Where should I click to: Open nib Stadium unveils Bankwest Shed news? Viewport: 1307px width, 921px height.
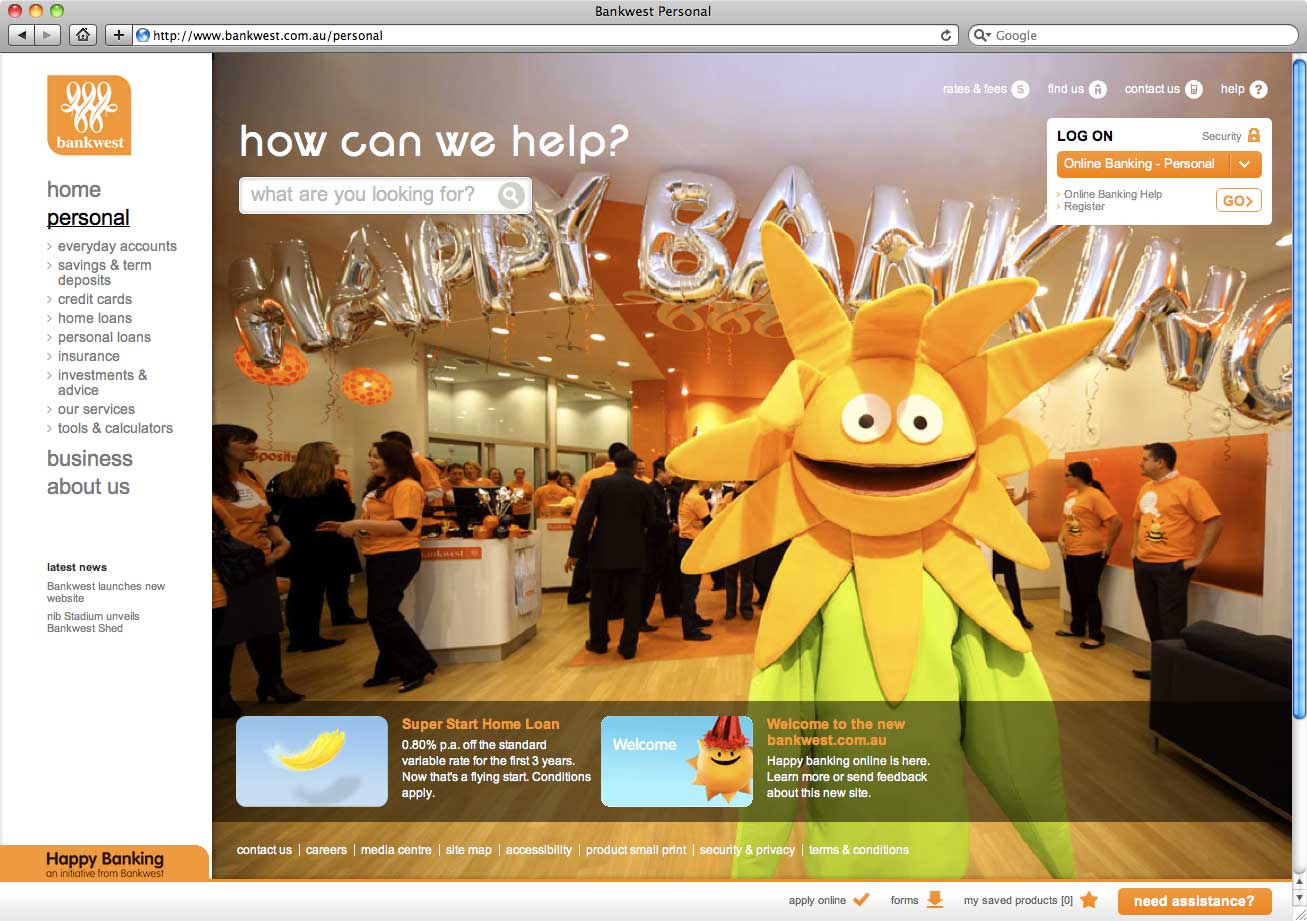(x=93, y=622)
